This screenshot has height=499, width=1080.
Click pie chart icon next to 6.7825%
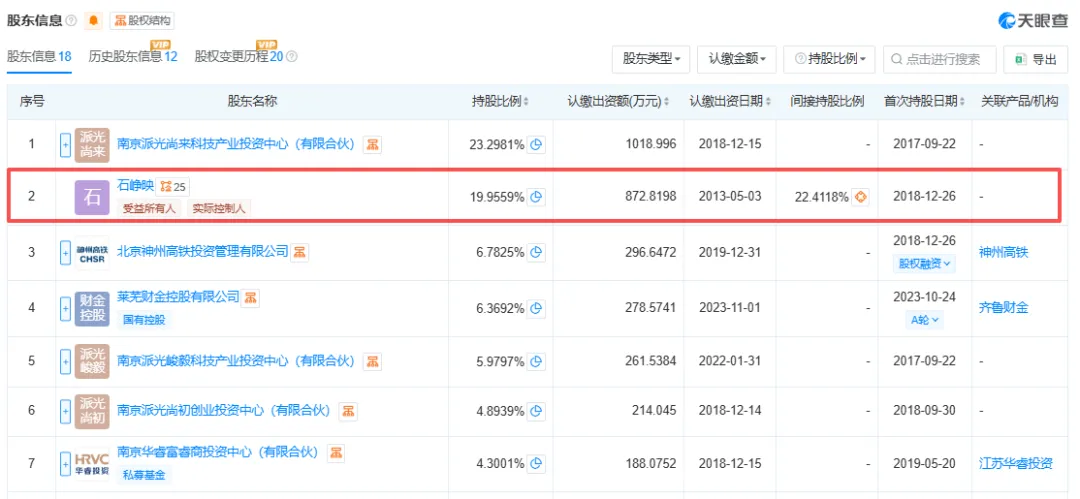[537, 252]
